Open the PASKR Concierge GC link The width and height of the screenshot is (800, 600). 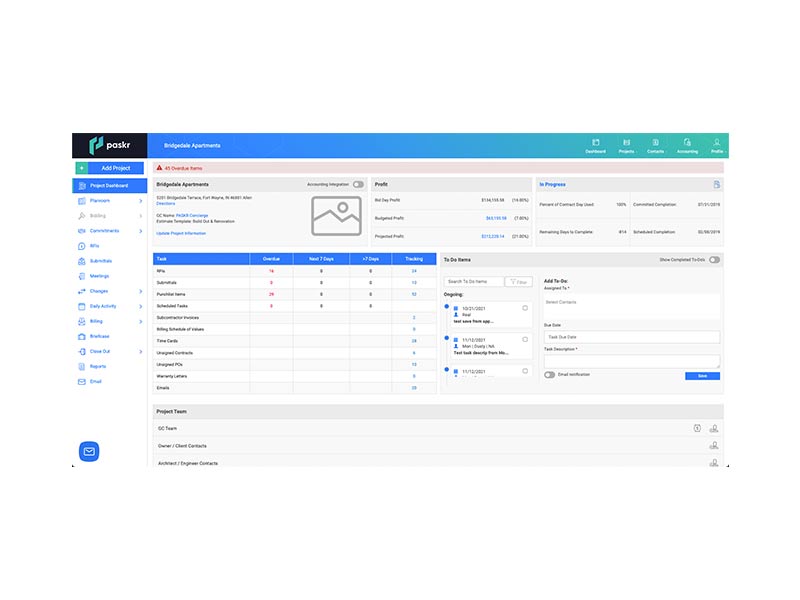click(192, 216)
